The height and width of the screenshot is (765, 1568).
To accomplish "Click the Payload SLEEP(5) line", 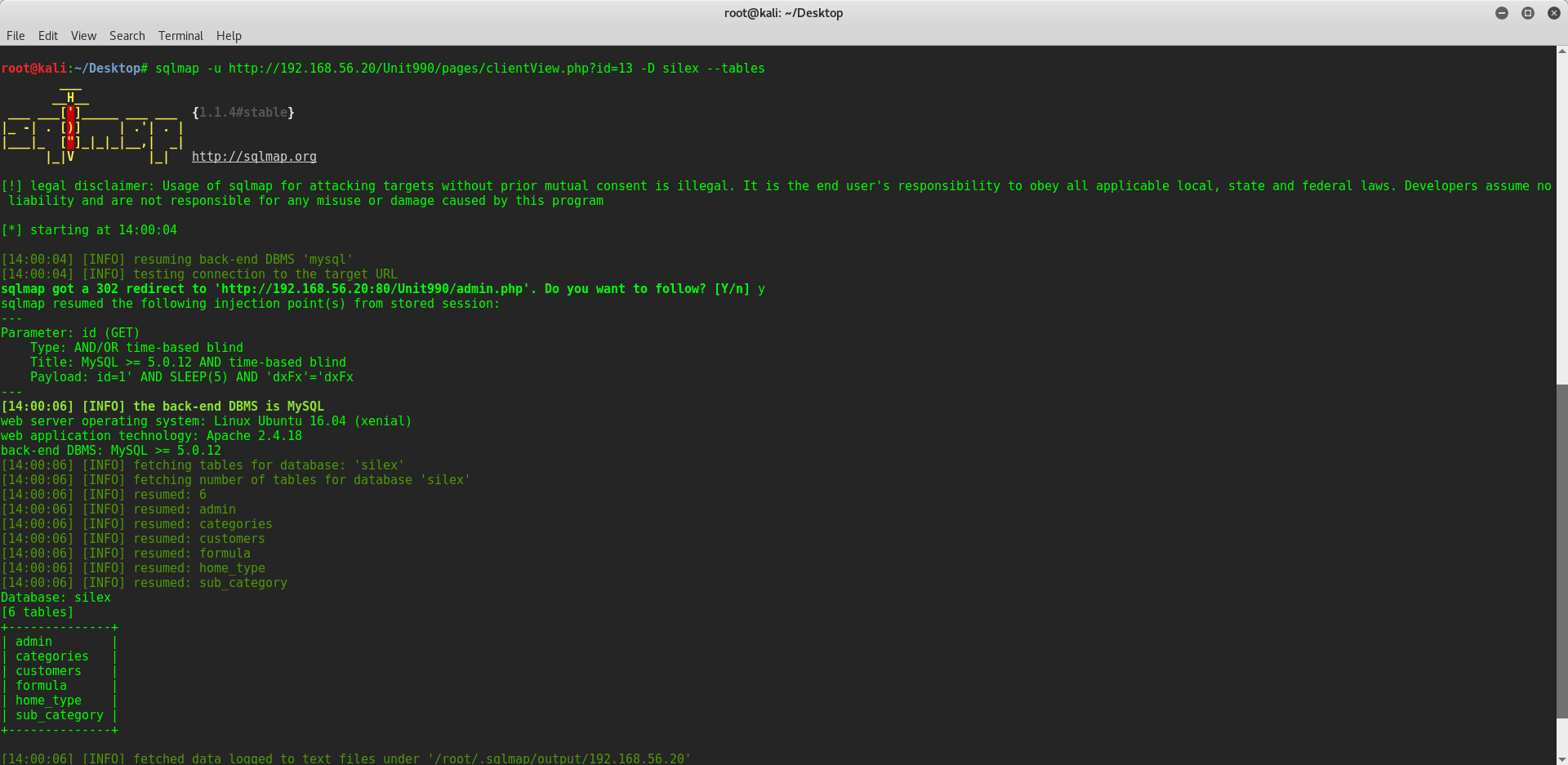I will 192,377.
